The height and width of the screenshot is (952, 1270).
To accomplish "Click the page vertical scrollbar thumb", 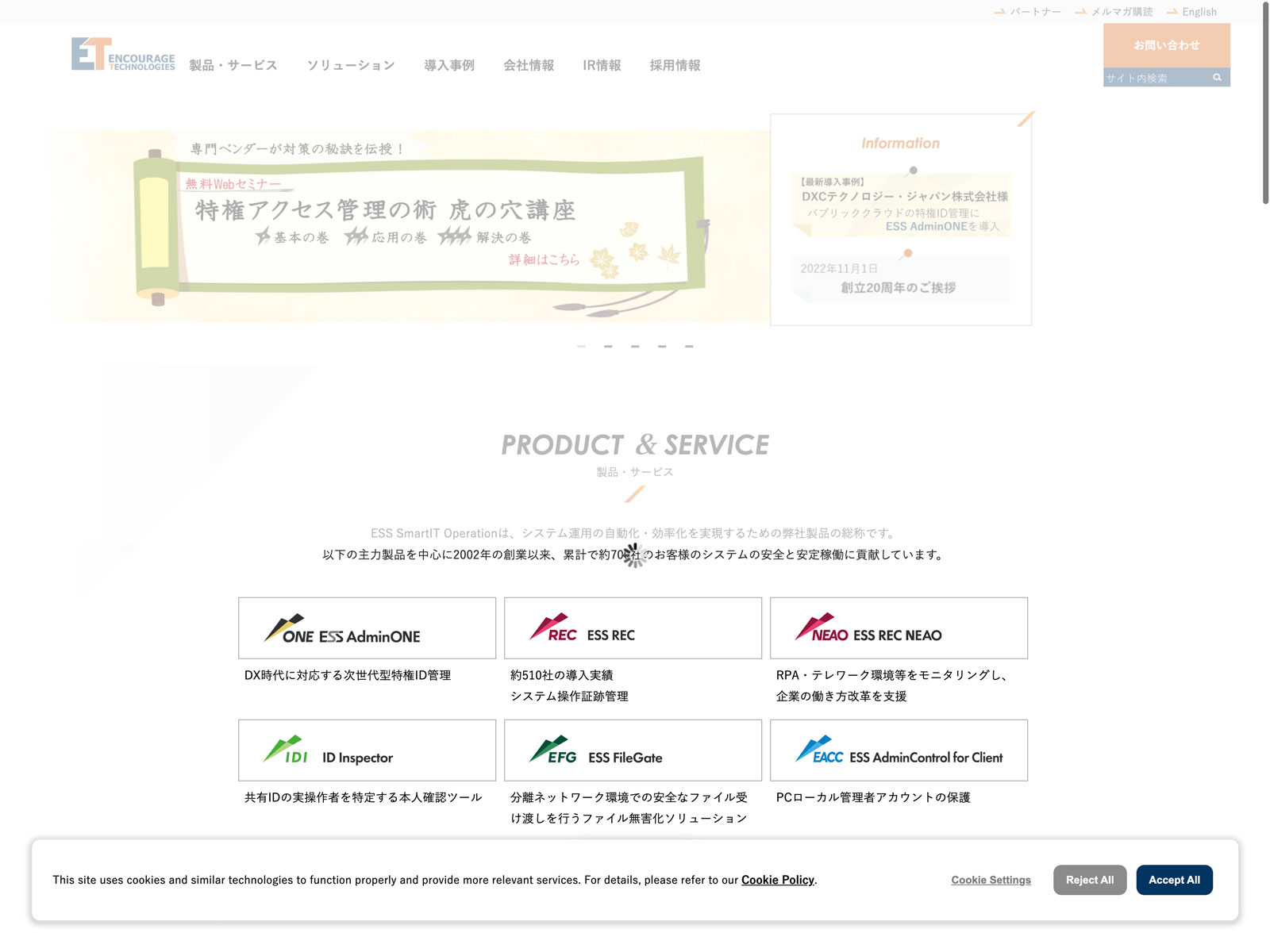I will point(1265,103).
